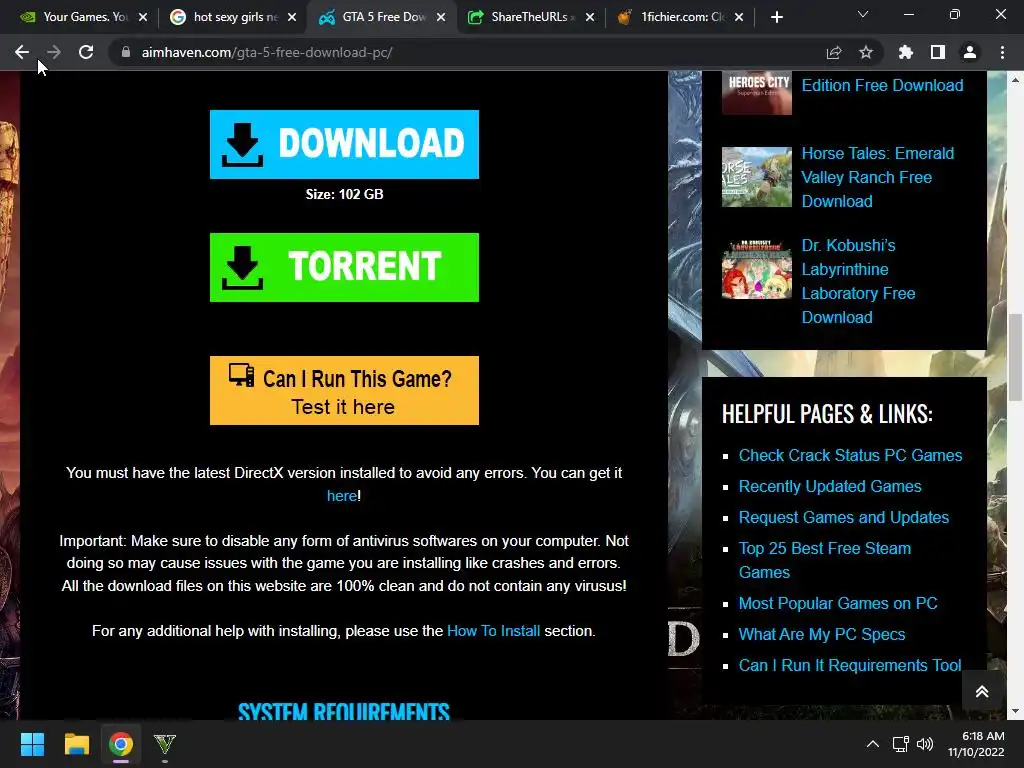The height and width of the screenshot is (768, 1024).
Task: Click the browser forward arrow
Action: [54, 52]
